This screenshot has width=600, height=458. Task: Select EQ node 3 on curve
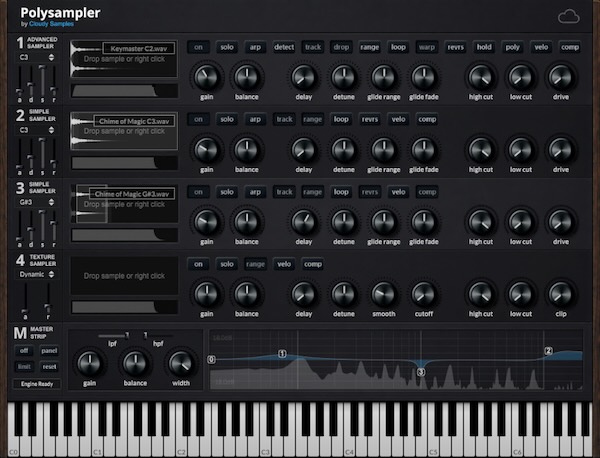421,372
